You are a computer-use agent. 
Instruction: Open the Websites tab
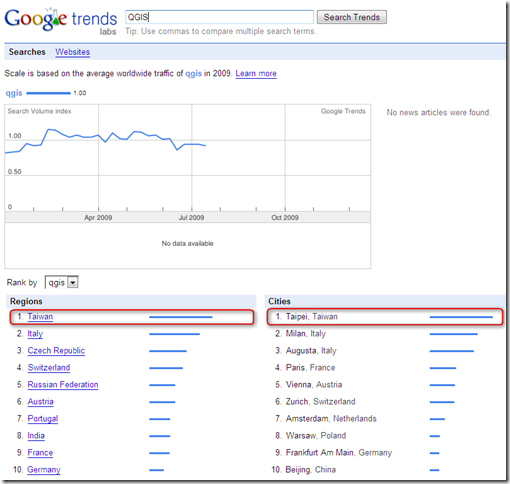pyautogui.click(x=73, y=52)
